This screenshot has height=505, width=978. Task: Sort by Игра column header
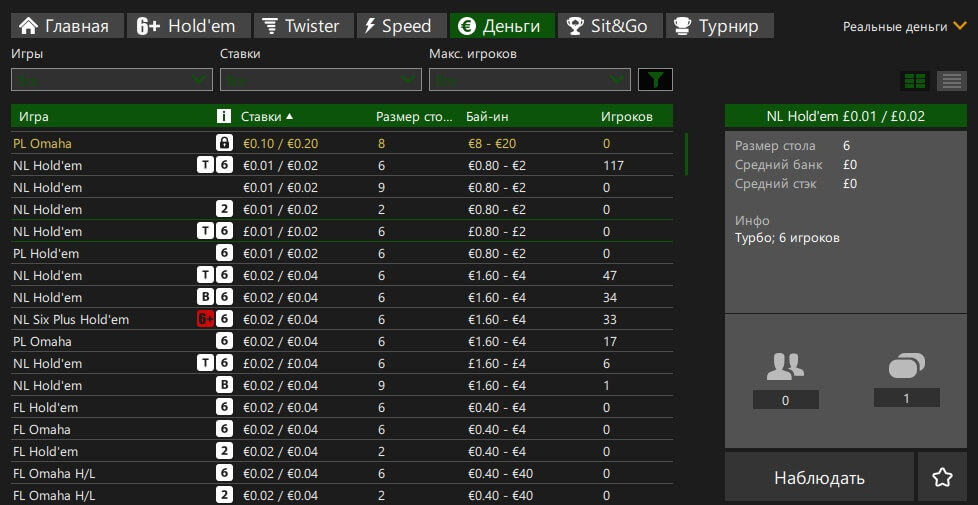pos(34,117)
